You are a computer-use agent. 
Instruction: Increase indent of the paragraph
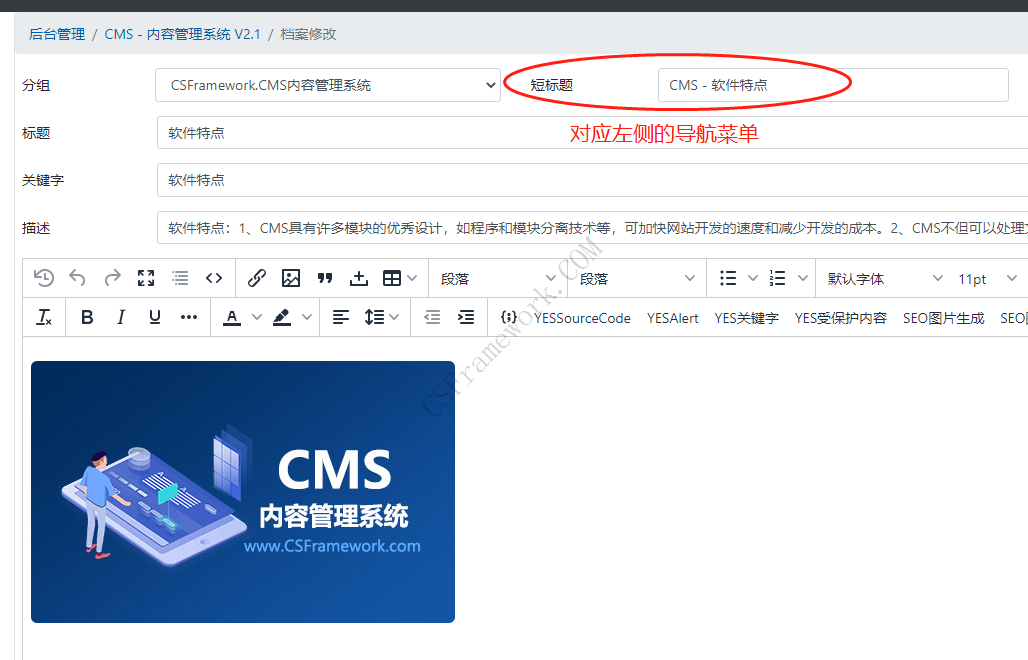coord(466,317)
